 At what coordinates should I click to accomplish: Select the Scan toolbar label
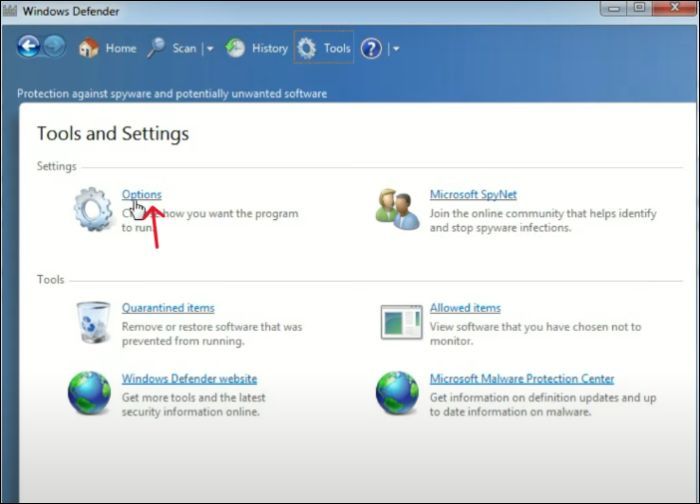[x=184, y=48]
